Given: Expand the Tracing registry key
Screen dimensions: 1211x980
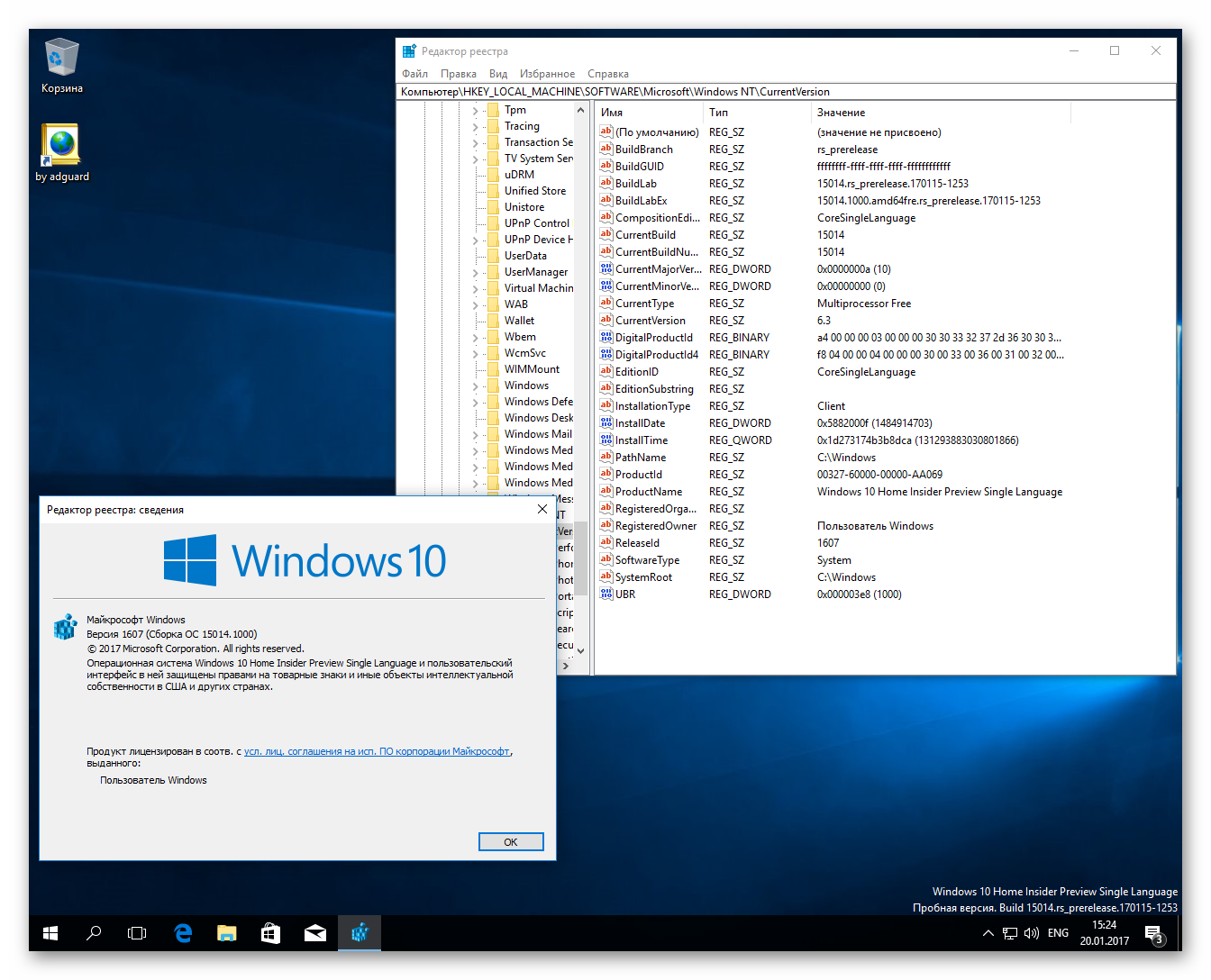Looking at the screenshot, I should click(476, 127).
